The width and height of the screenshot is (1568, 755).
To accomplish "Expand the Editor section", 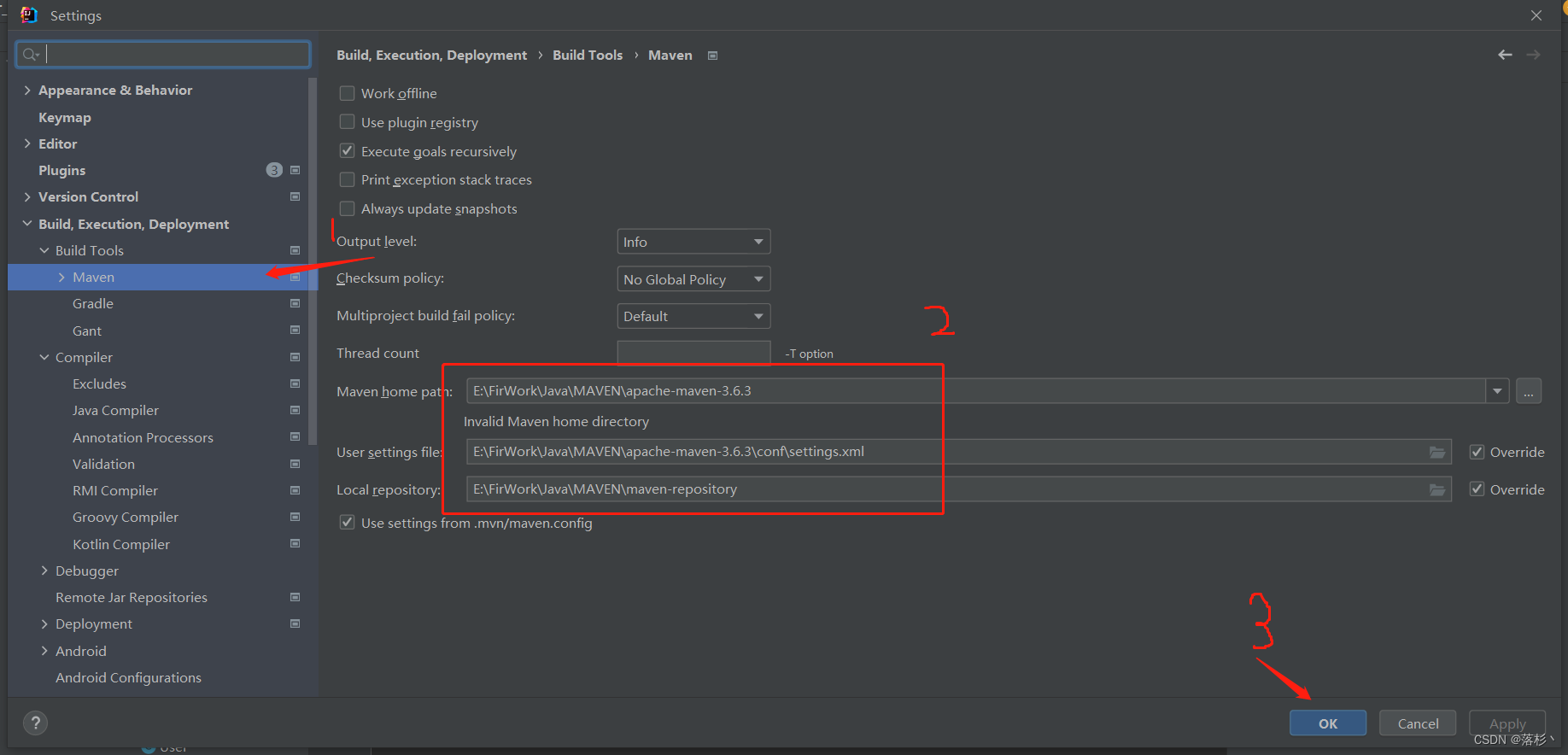I will pos(27,143).
